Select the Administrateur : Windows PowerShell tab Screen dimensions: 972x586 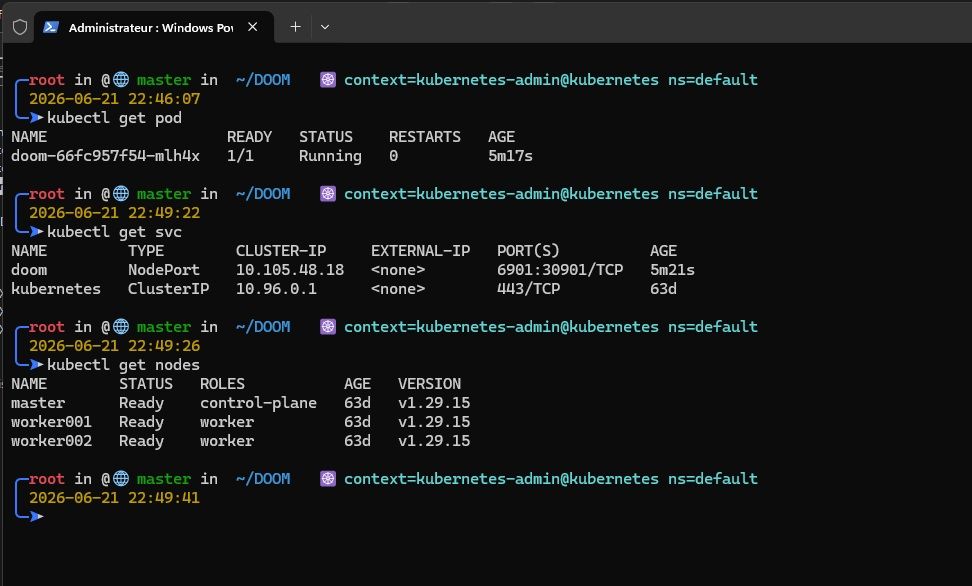pos(153,27)
